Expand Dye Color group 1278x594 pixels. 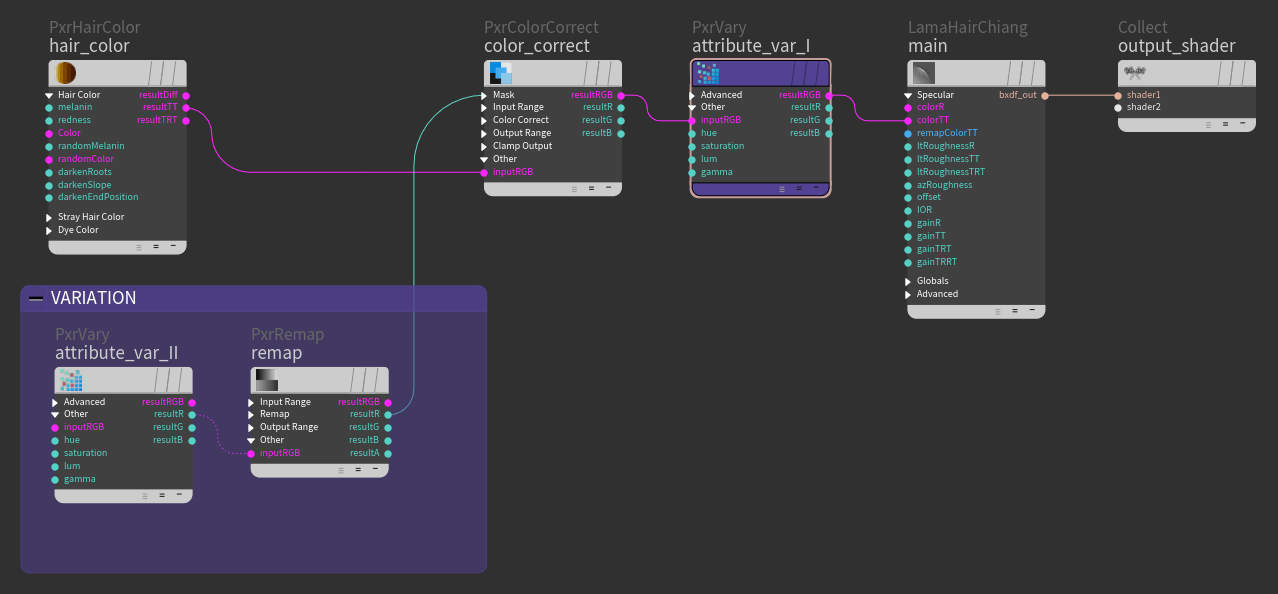pyautogui.click(x=48, y=230)
